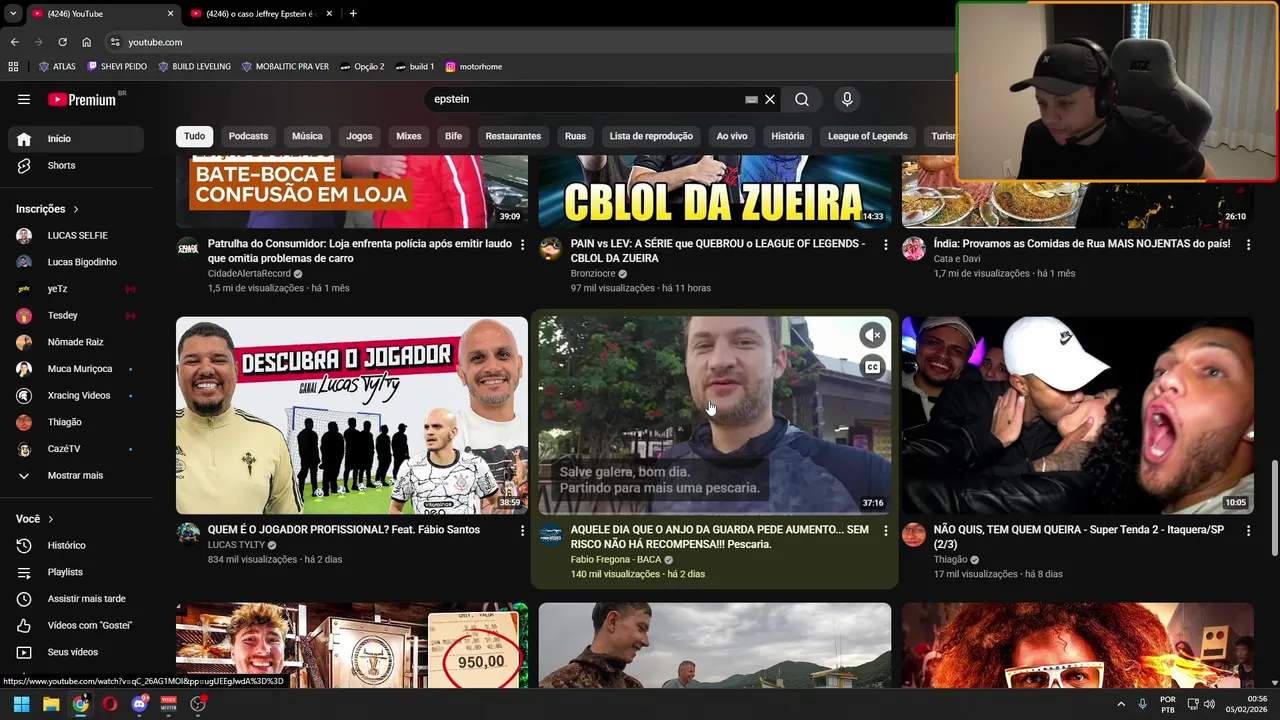
Task: Open the tab search dropdown arrow
Action: 13,13
